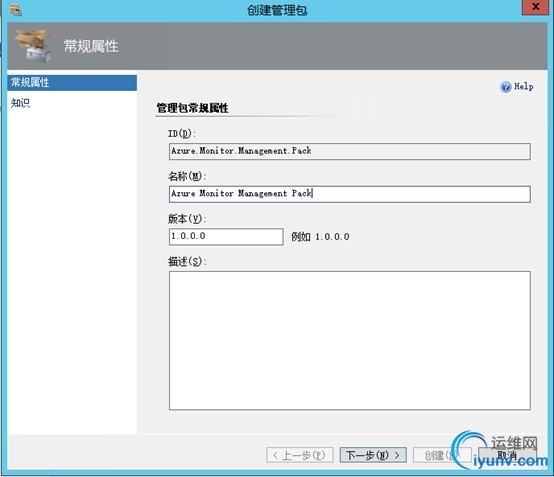
Task: Click the blue Help question mark icon
Action: point(506,87)
